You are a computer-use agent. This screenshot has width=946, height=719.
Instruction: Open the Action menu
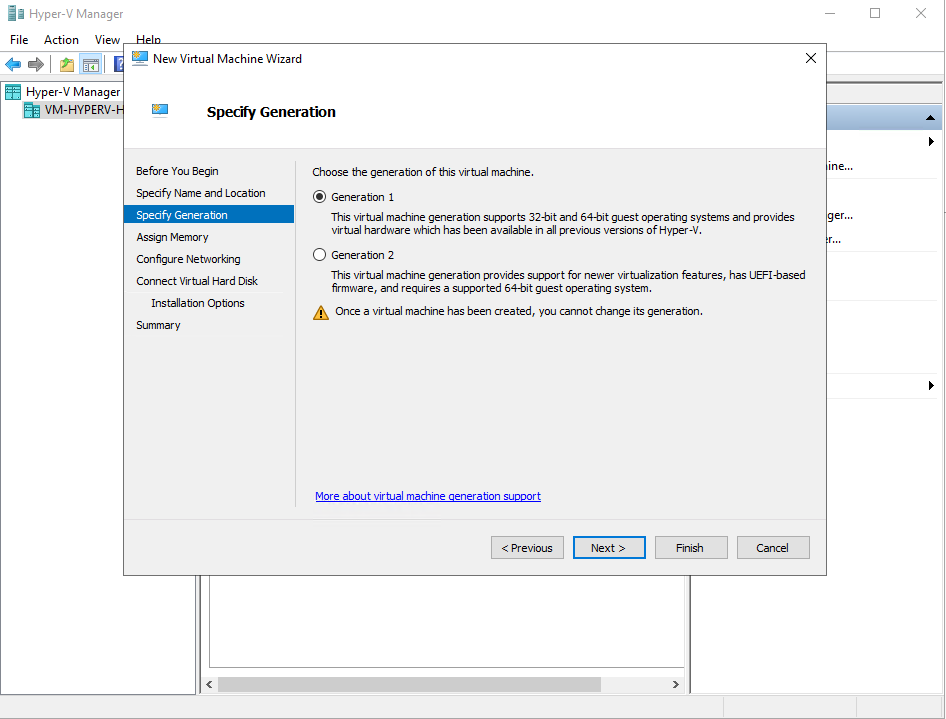click(61, 40)
